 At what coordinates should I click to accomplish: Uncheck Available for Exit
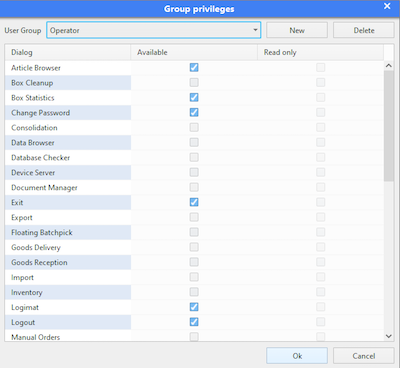pos(194,202)
